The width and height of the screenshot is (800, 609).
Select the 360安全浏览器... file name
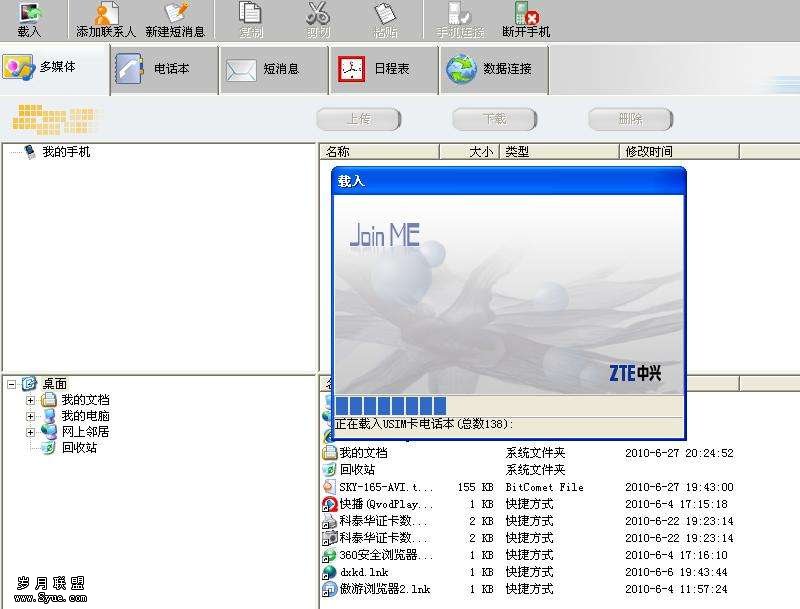click(x=386, y=555)
